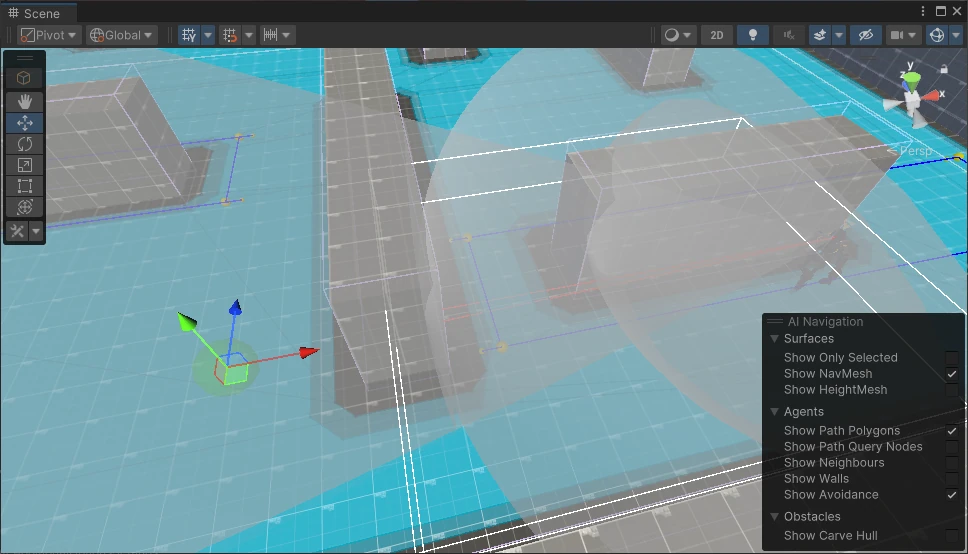Enable Show Path Query Nodes checkbox
The width and height of the screenshot is (968, 554).
952,447
